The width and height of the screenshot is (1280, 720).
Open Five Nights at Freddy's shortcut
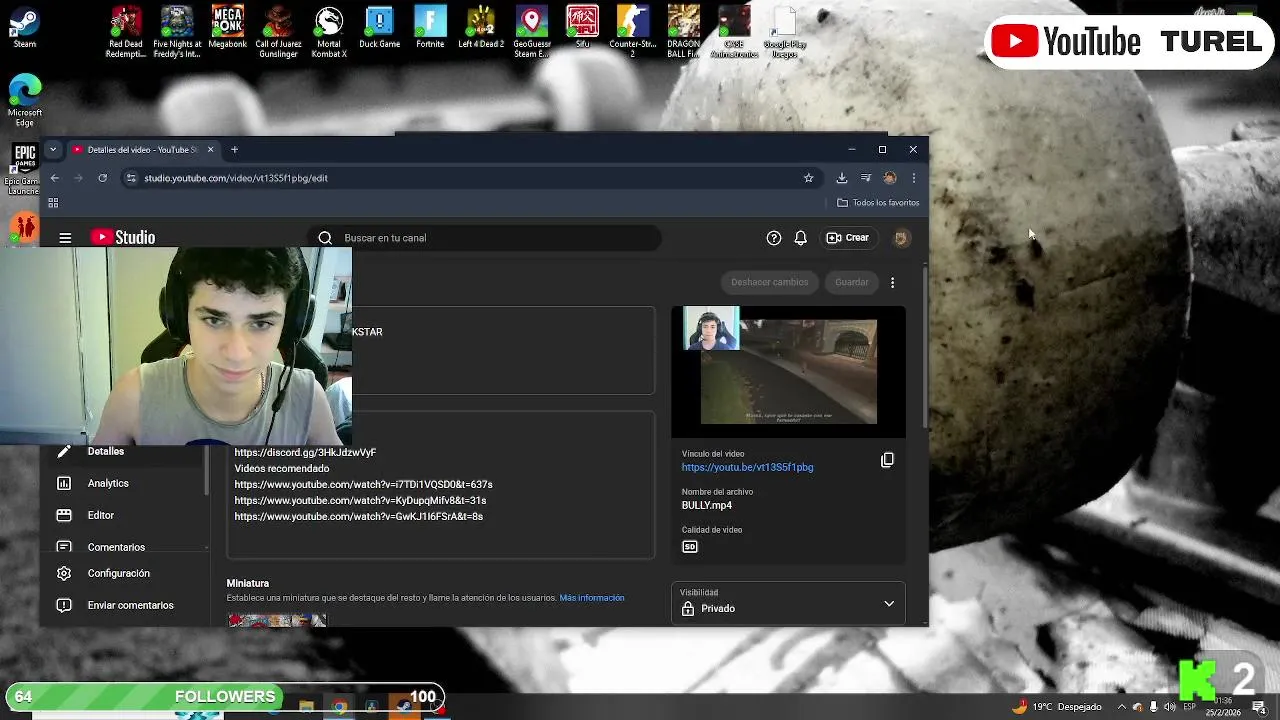177,32
